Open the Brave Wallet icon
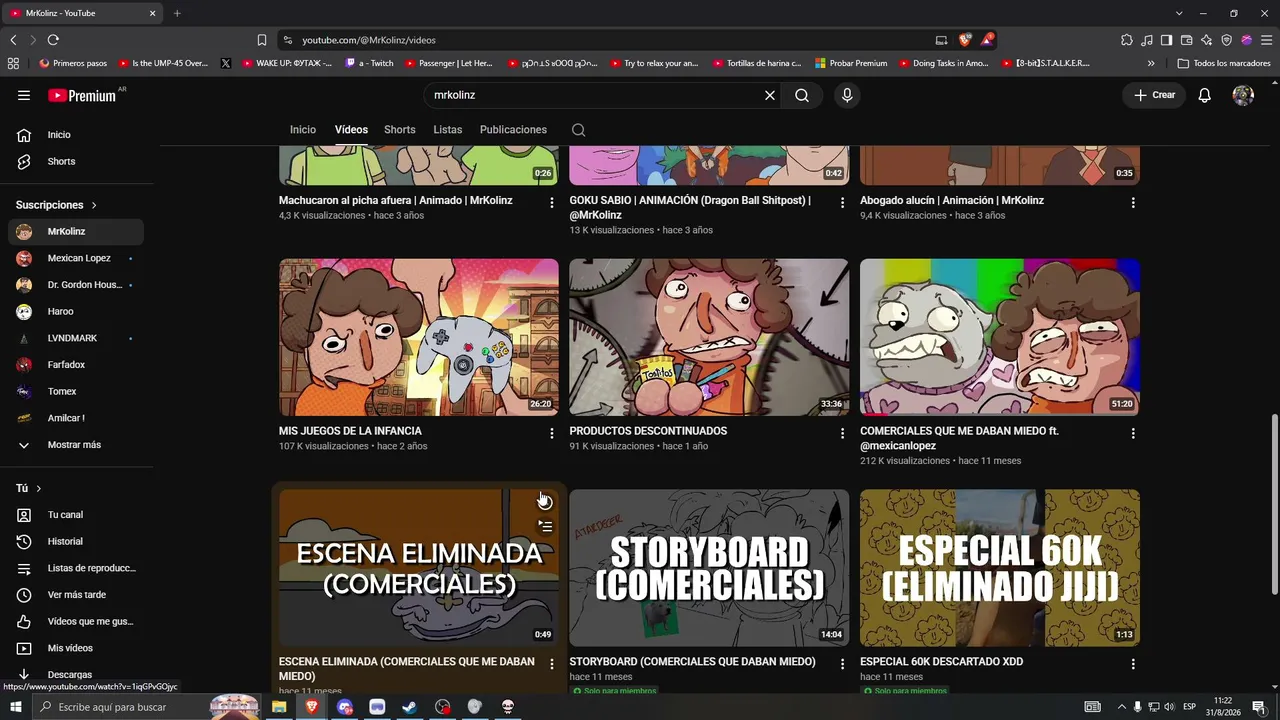1280x720 pixels. pyautogui.click(x=1187, y=40)
